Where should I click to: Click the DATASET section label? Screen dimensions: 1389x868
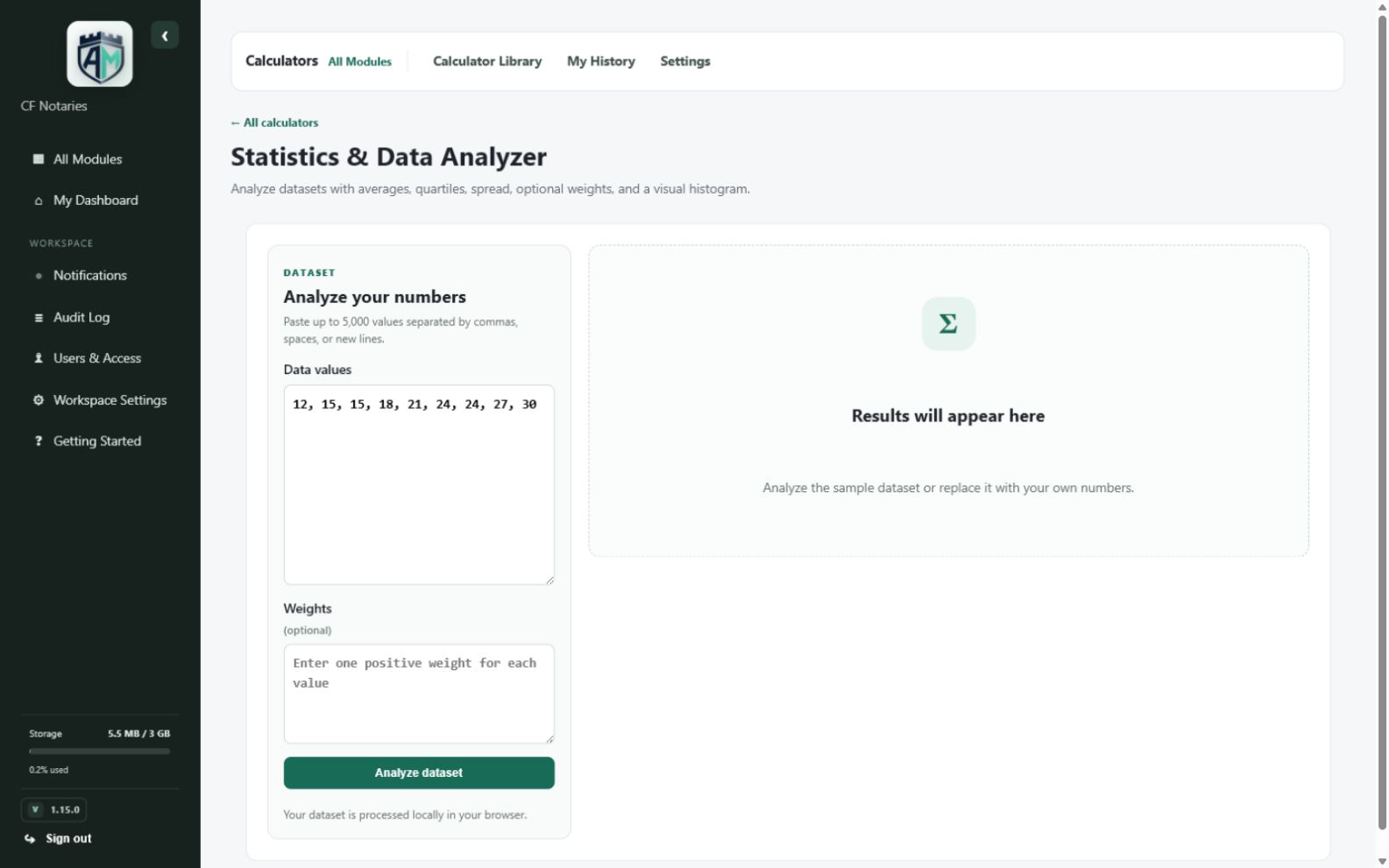pos(309,273)
